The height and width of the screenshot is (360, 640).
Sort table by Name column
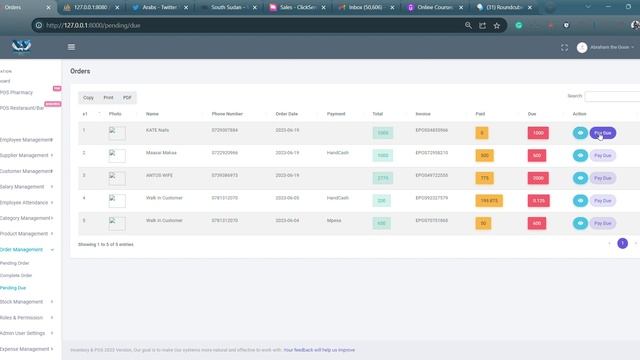click(x=152, y=114)
